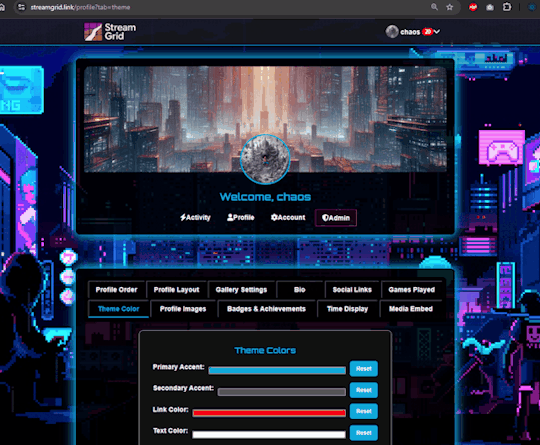
Task: Switch to Badges & Achievements tab
Action: [x=266, y=309]
